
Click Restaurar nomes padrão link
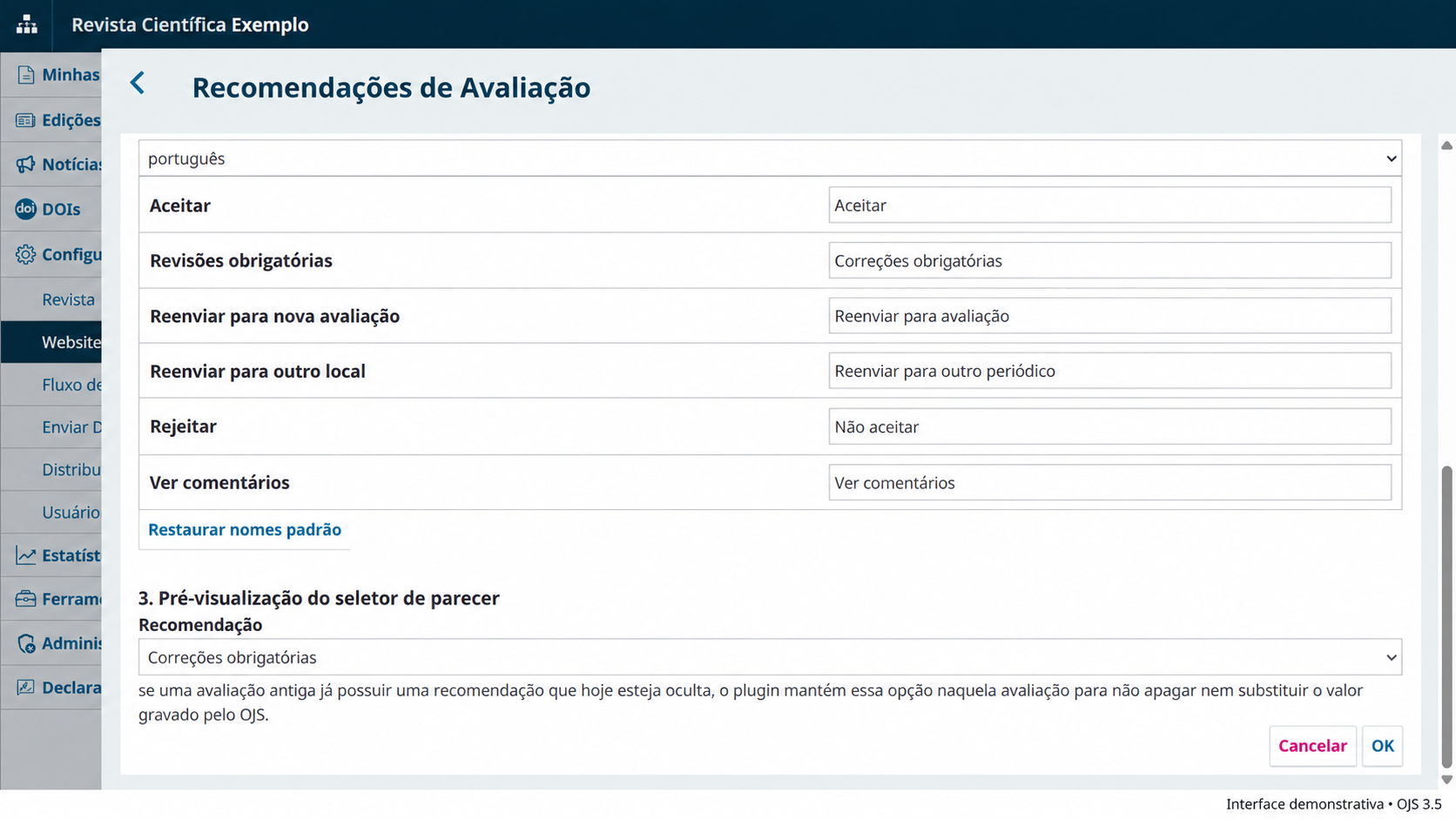(x=245, y=529)
